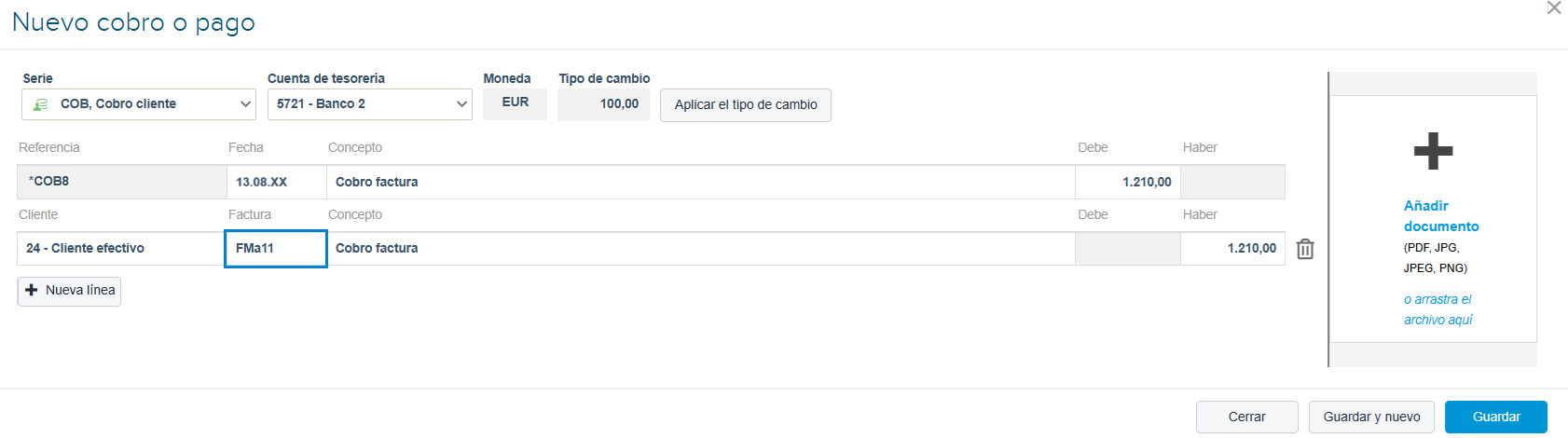The width and height of the screenshot is (1568, 438).
Task: Select the COB, Cobro cliente combo box
Action: tap(139, 104)
